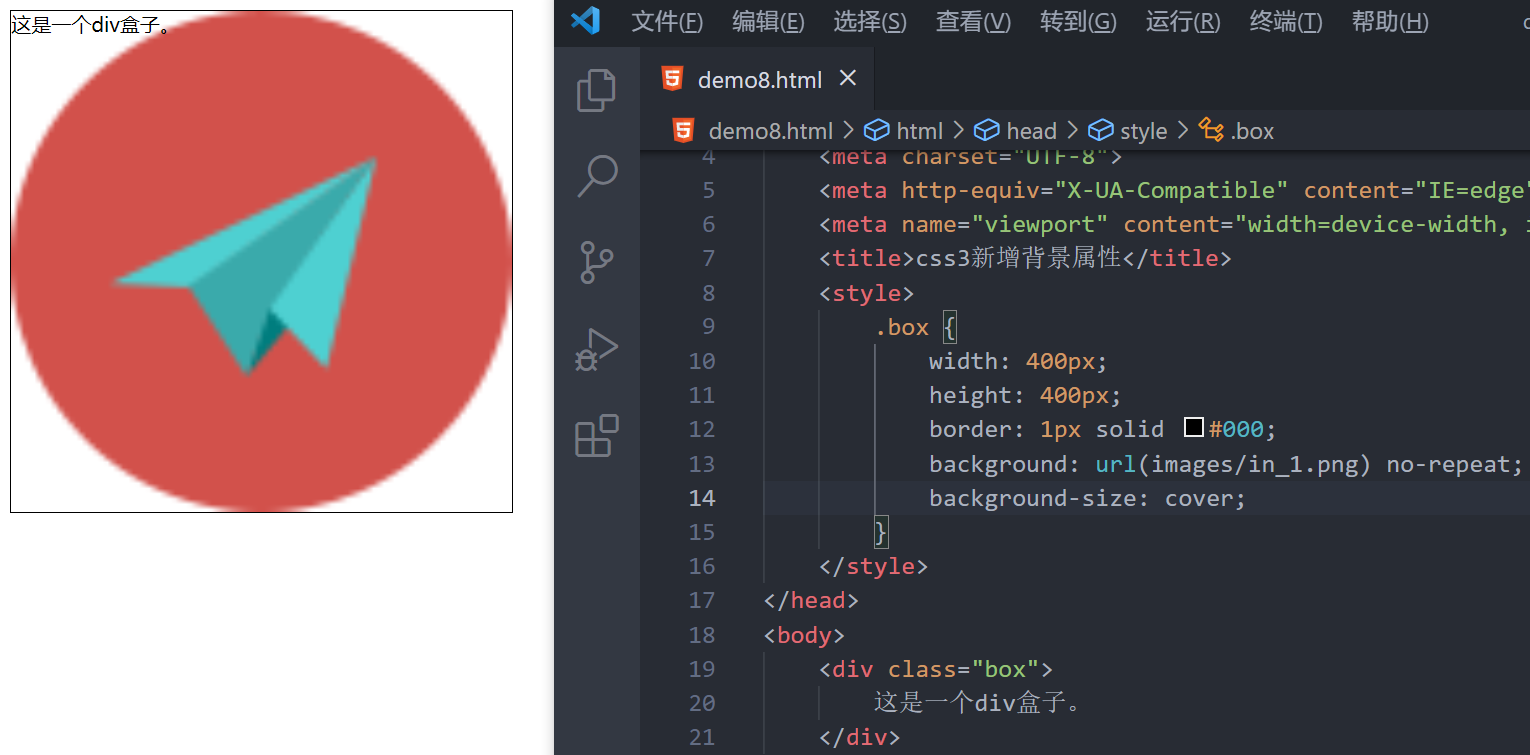The width and height of the screenshot is (1530, 755).
Task: Click the opening <style> tag
Action: [x=867, y=293]
